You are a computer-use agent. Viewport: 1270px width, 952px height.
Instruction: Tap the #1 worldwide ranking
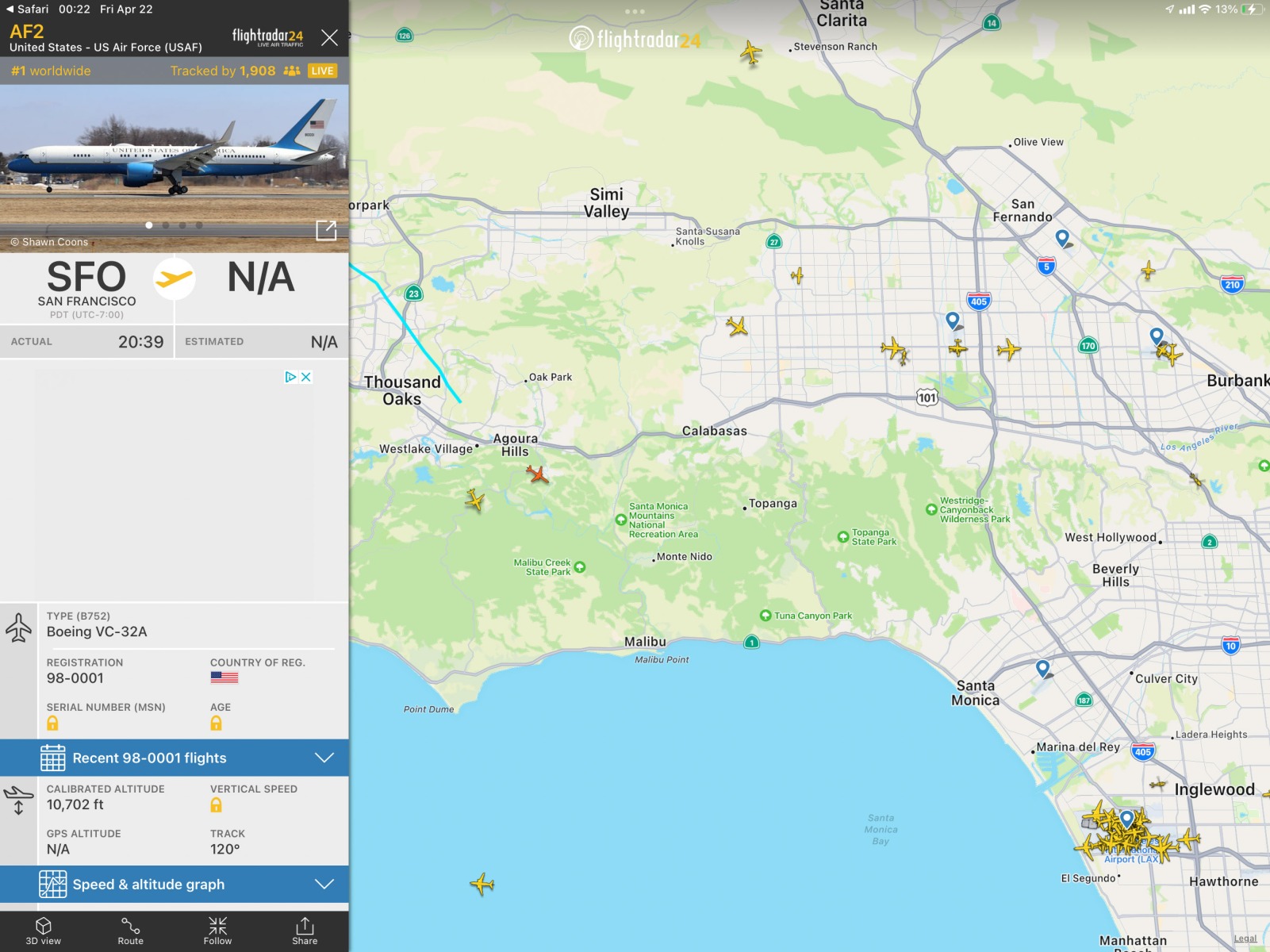(51, 71)
